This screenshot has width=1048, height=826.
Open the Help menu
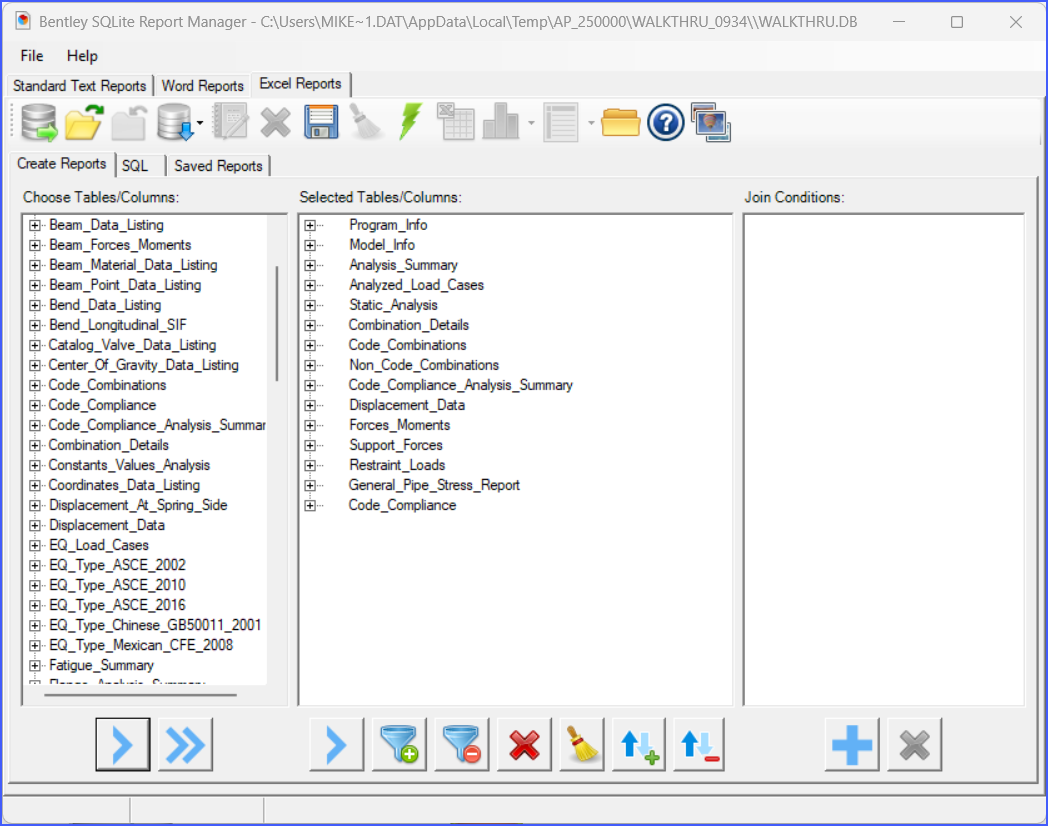click(82, 56)
